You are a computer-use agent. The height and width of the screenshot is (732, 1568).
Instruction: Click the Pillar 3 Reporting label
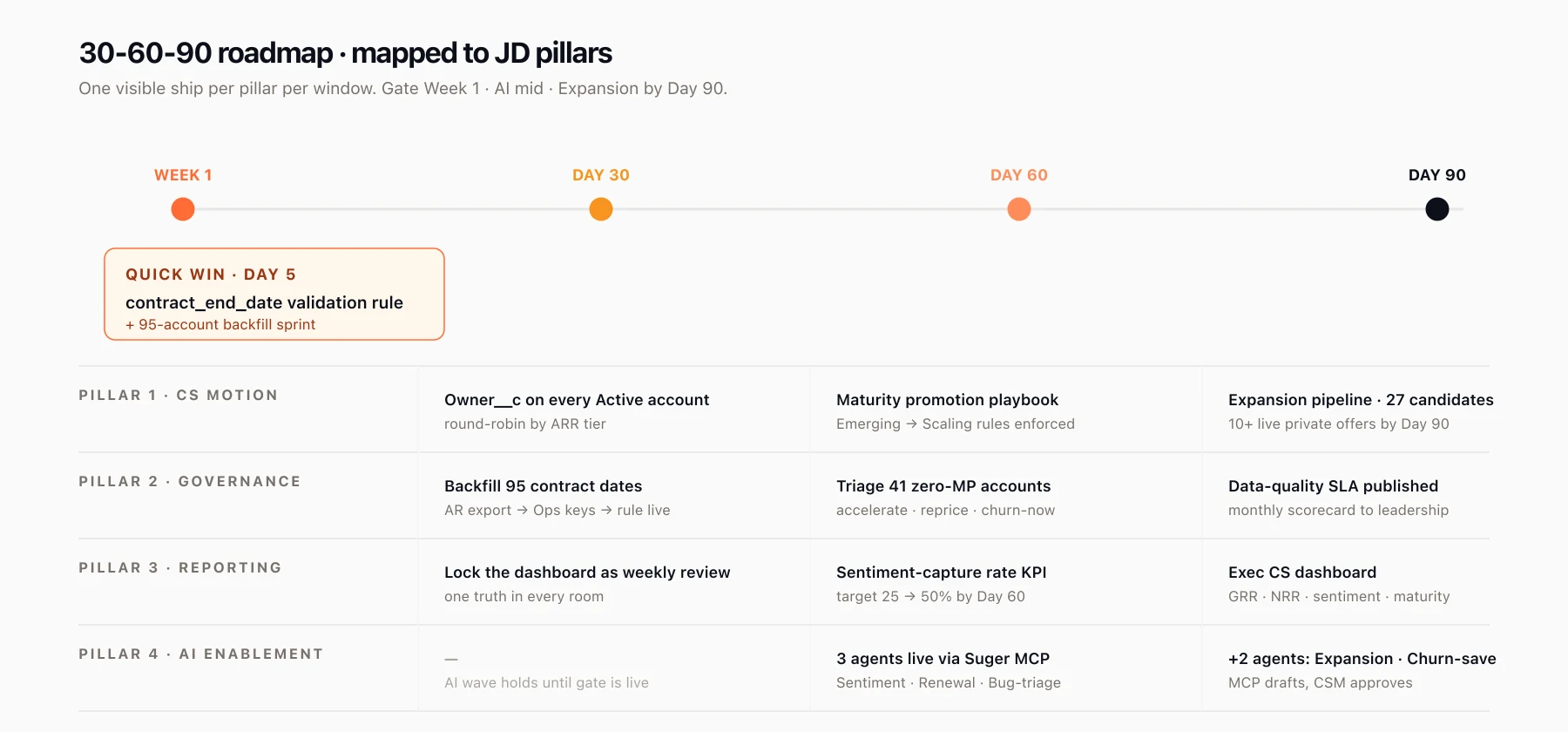[180, 568]
